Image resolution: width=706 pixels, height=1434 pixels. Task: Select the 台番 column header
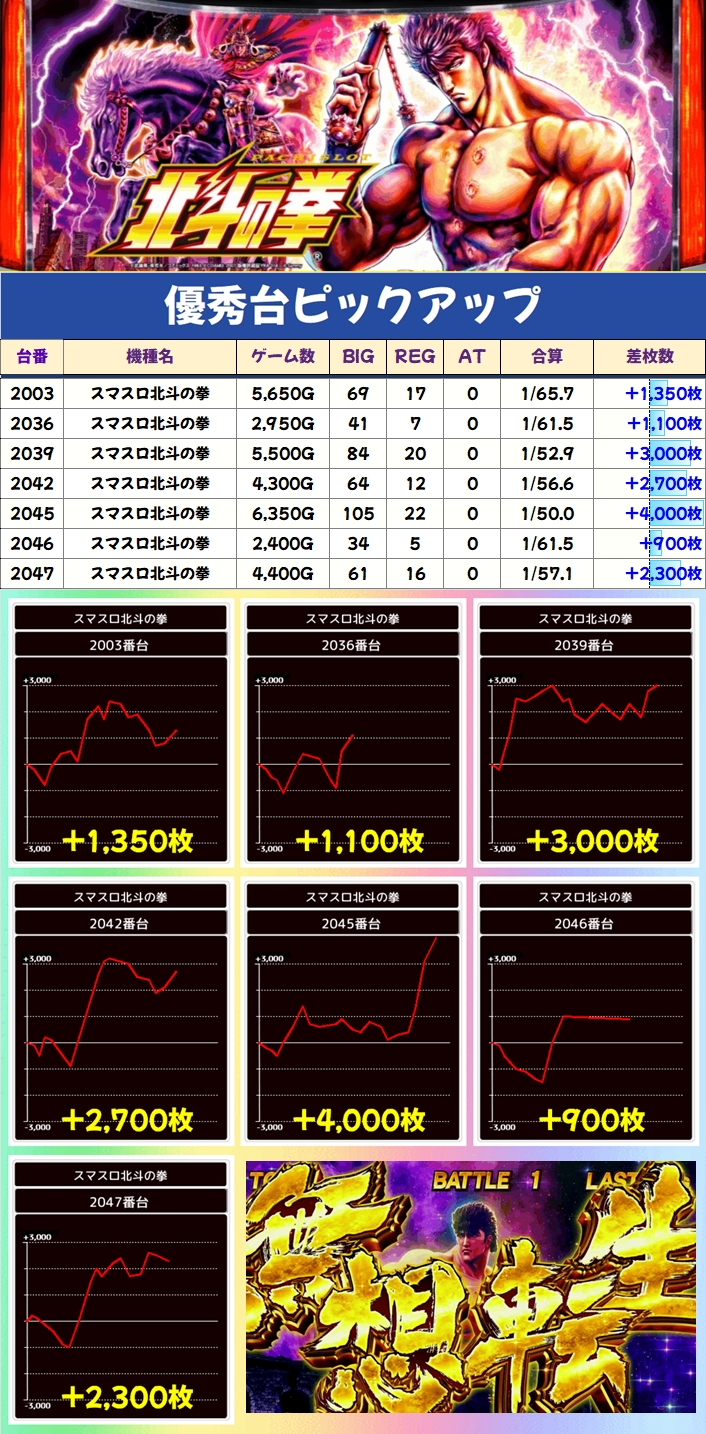(32, 356)
